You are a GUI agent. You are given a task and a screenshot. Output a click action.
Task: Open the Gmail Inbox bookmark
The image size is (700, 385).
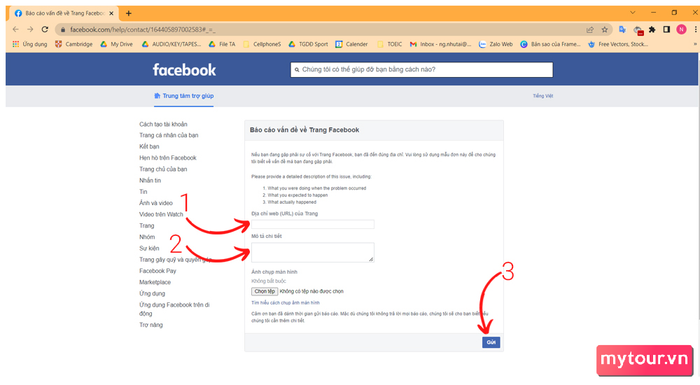440,44
